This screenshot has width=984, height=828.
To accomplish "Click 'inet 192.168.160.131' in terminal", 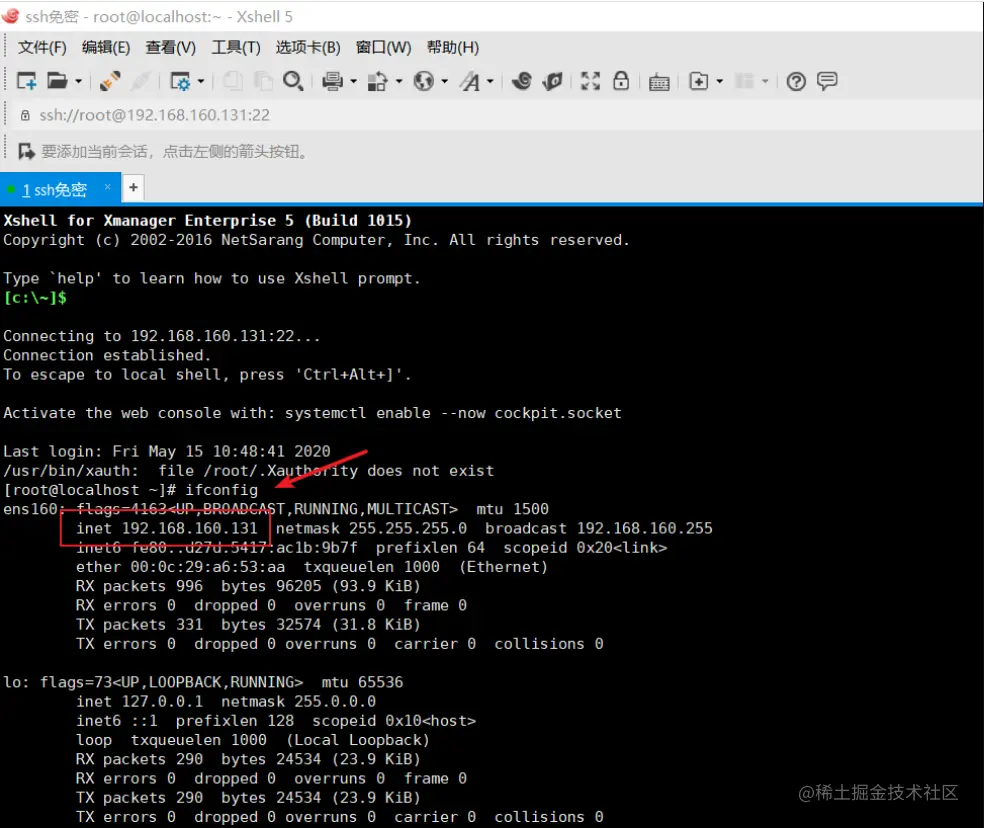I will click(x=167, y=529).
